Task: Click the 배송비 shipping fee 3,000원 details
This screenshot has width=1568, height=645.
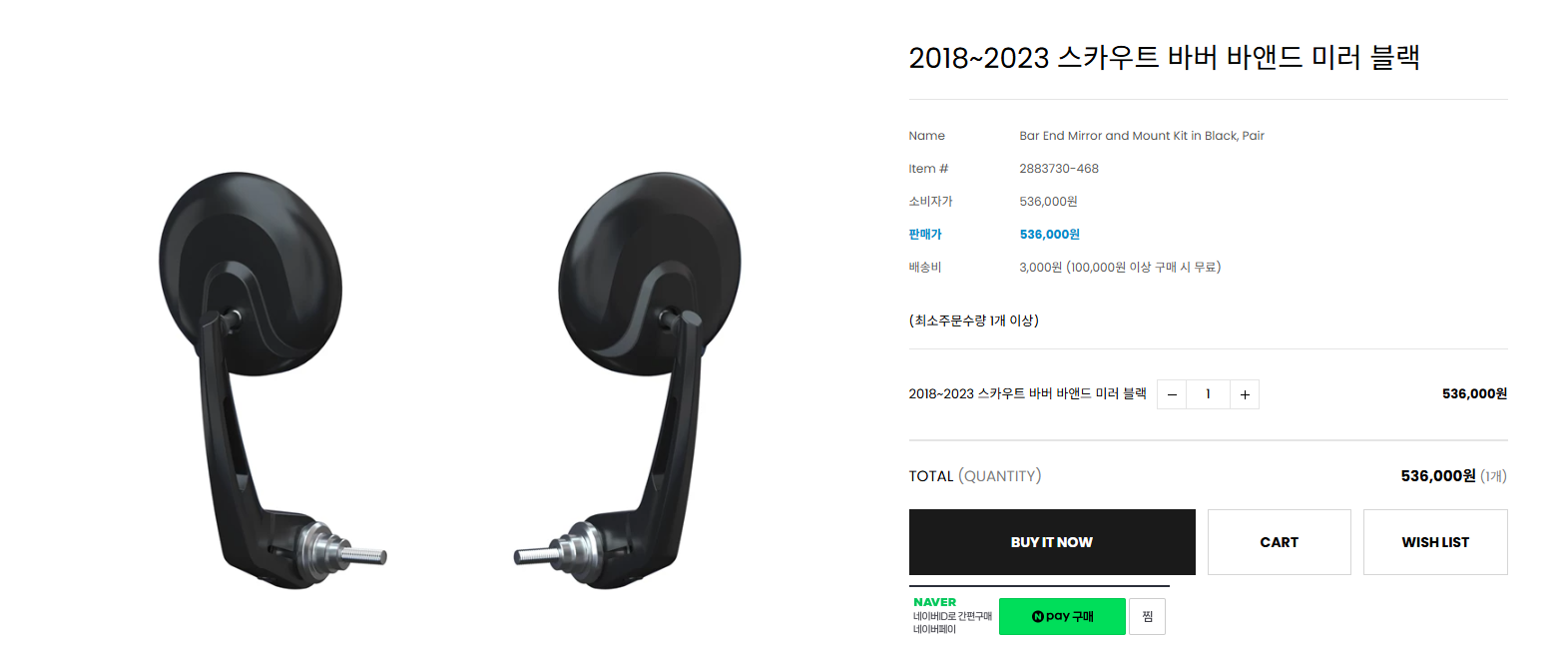Action: (1120, 268)
